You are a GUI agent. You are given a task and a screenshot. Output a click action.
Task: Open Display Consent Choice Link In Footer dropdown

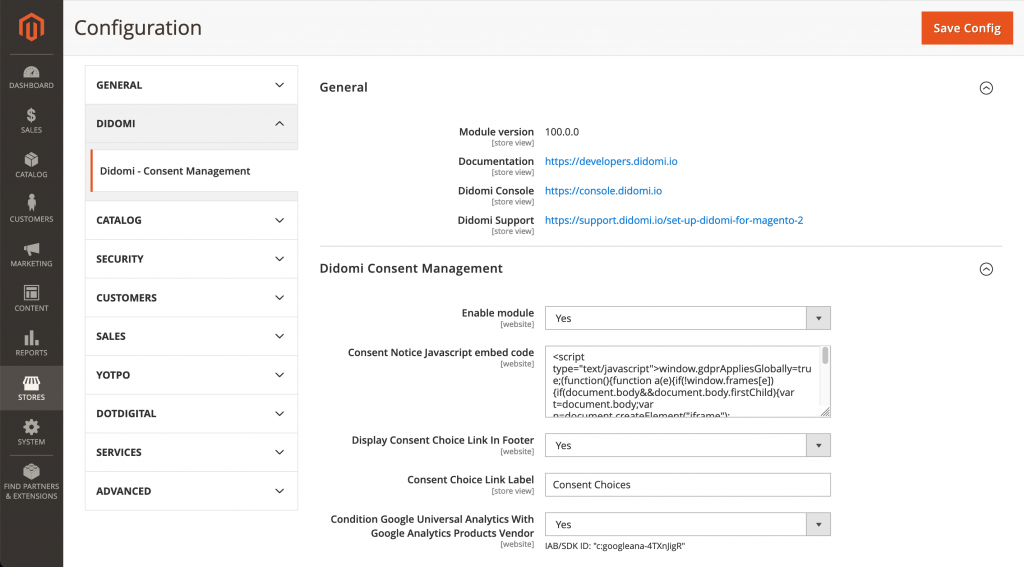pyautogui.click(x=688, y=446)
